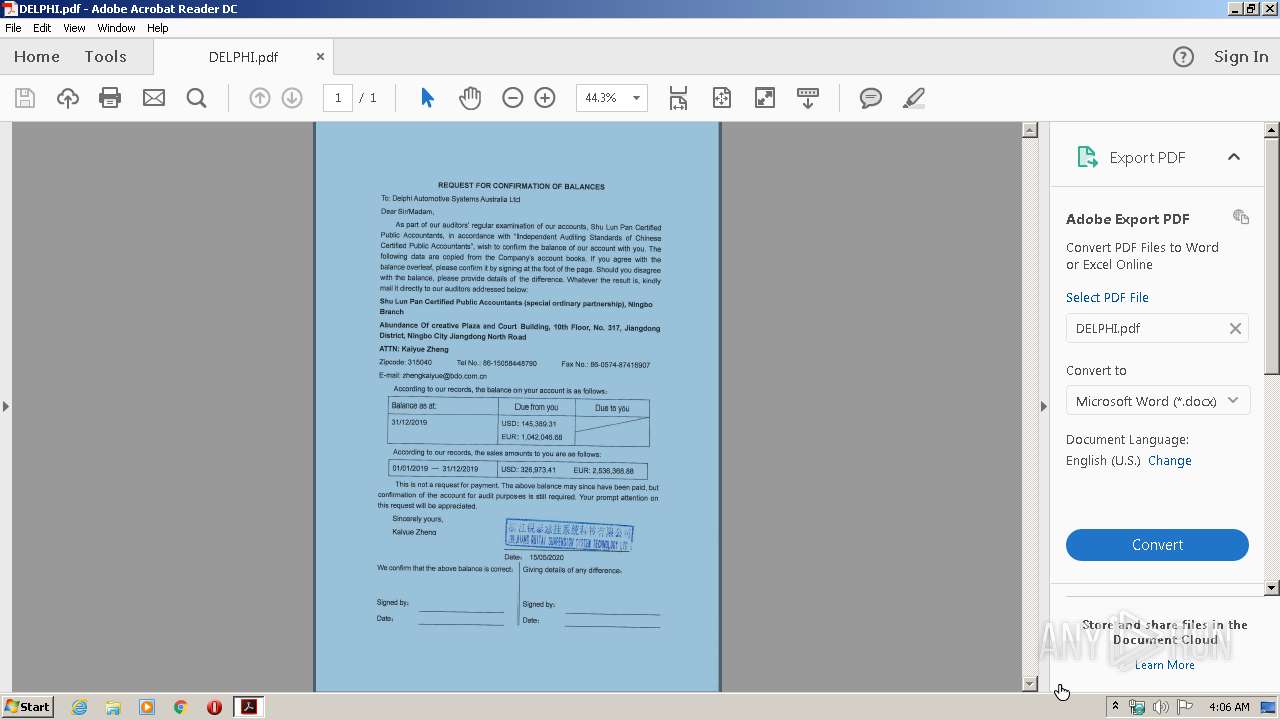Click right panel scrollbar down arrow
1280x720 pixels.
1272,588
